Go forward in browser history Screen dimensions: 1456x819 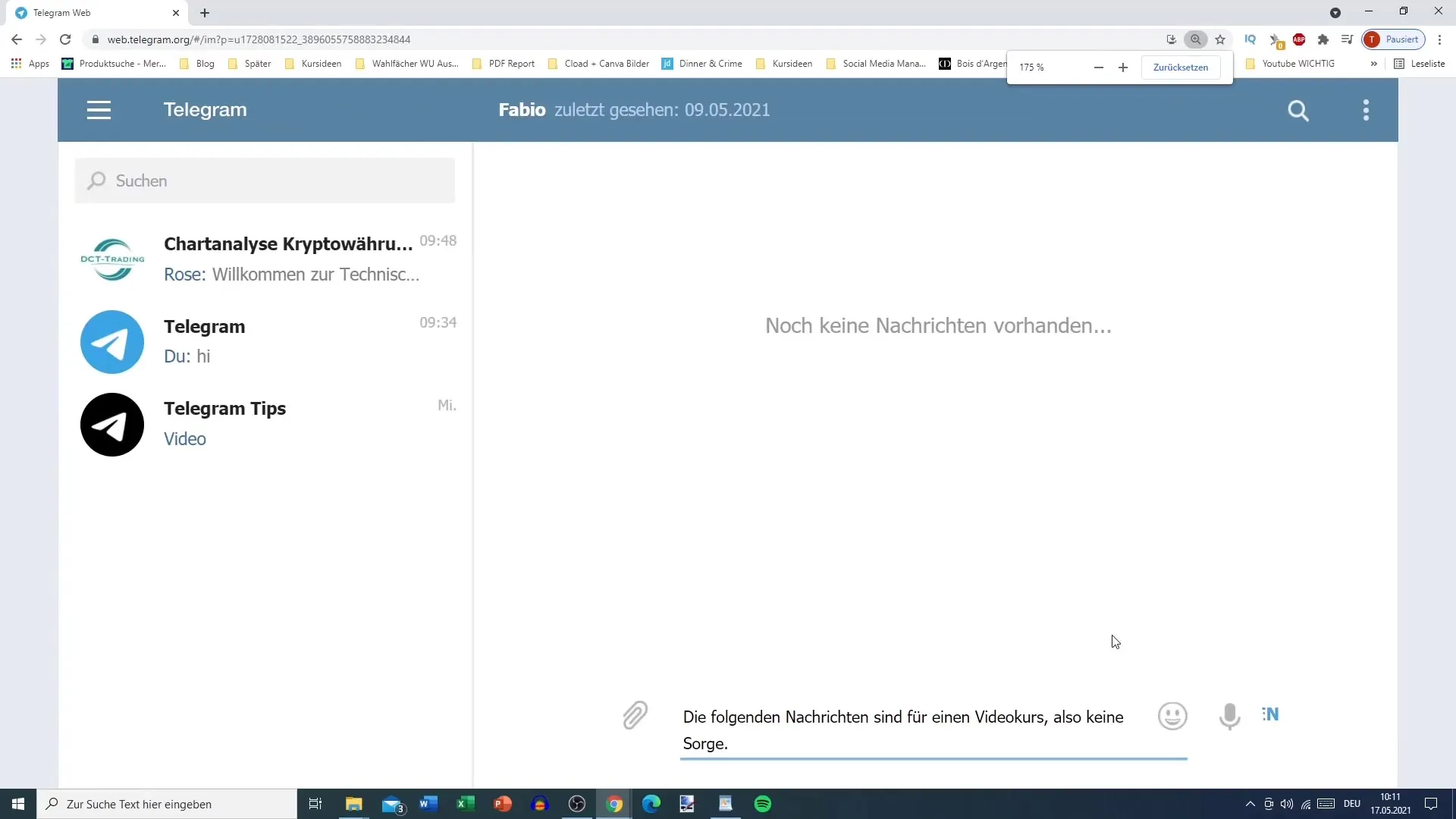[41, 39]
